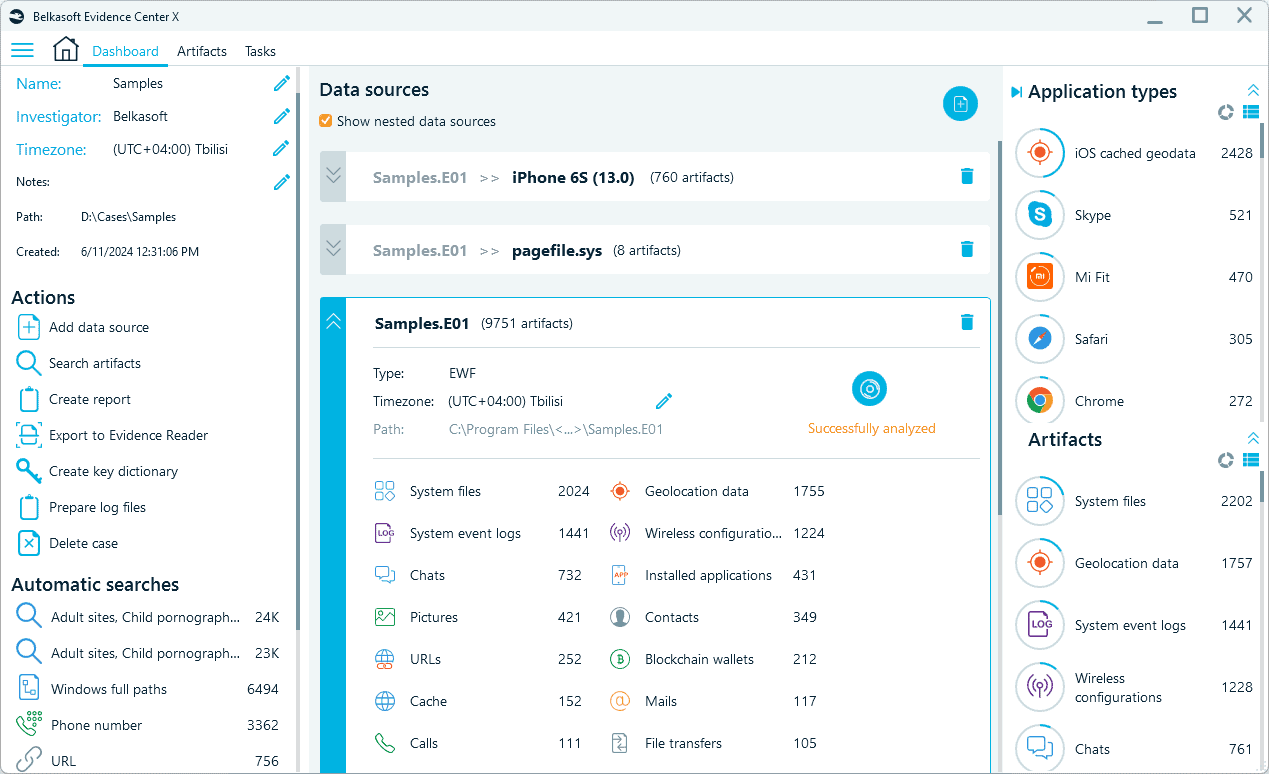Edit the case Timezone pencil icon
The height and width of the screenshot is (774, 1269).
tap(282, 149)
